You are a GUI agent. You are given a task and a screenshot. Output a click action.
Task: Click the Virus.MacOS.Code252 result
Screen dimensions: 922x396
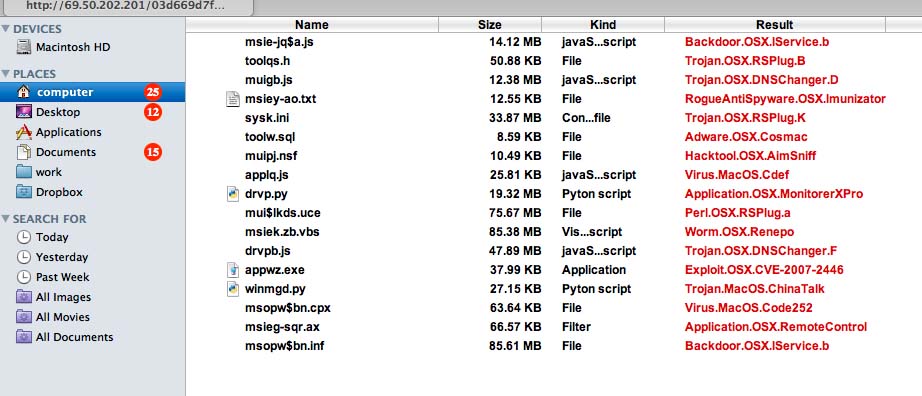click(x=749, y=308)
